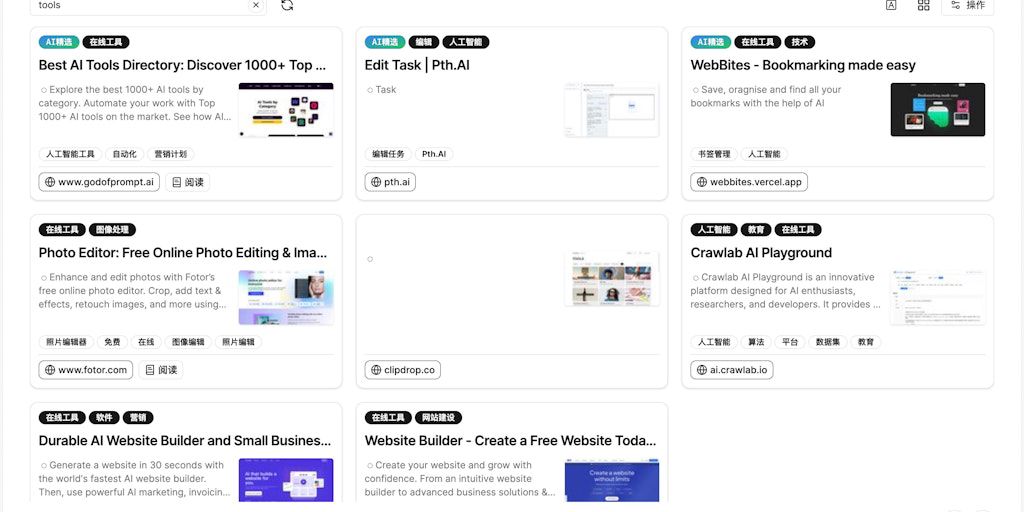Image resolution: width=1024 pixels, height=512 pixels.
Task: Open the pth.ai link
Action: click(x=390, y=182)
